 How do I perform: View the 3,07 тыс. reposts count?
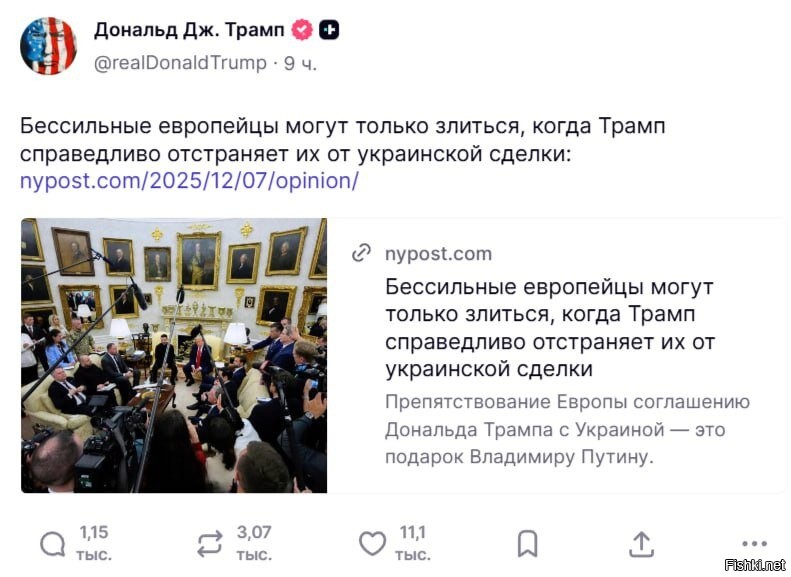[x=254, y=543]
